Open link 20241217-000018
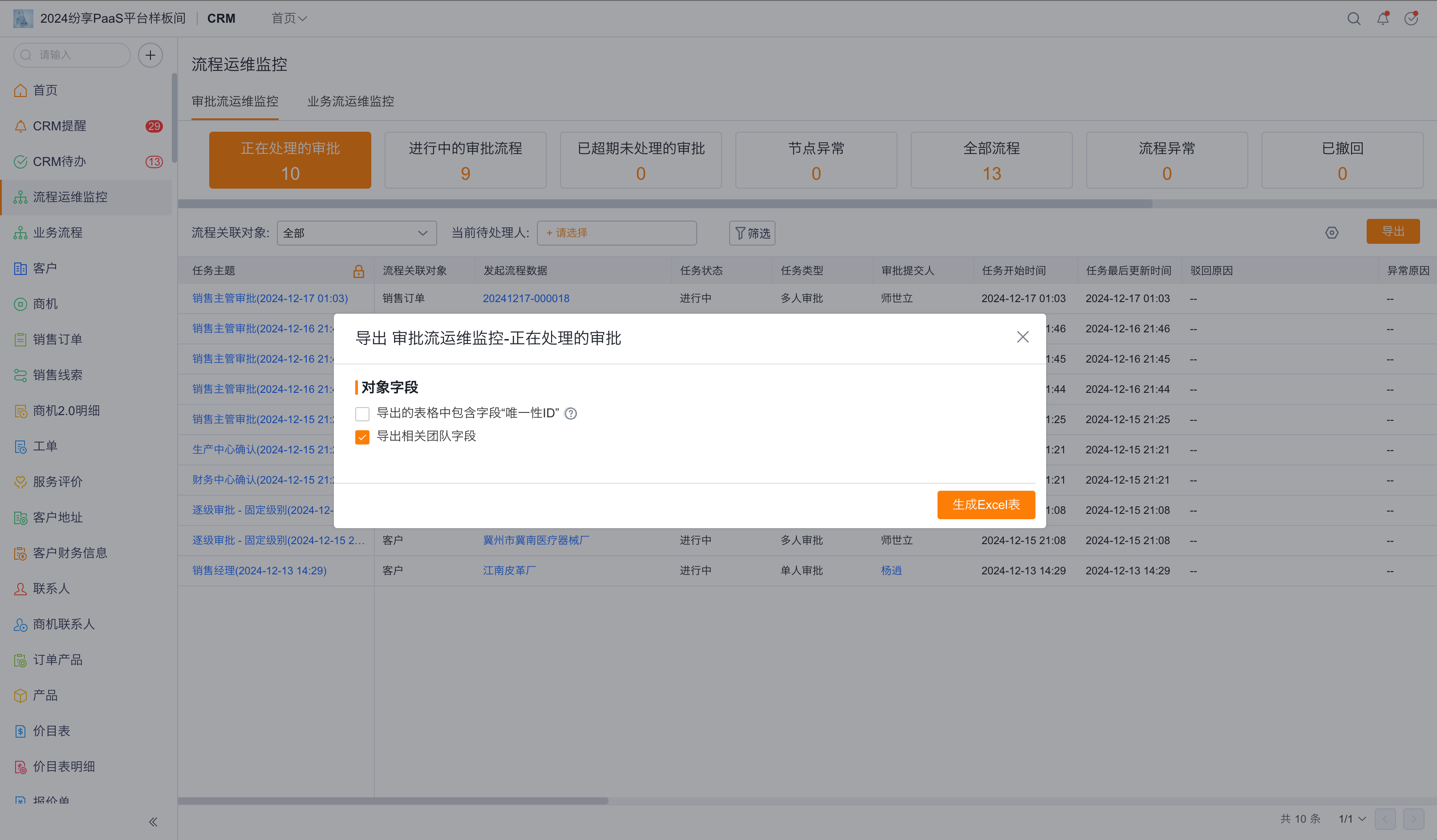1437x840 pixels. point(526,299)
